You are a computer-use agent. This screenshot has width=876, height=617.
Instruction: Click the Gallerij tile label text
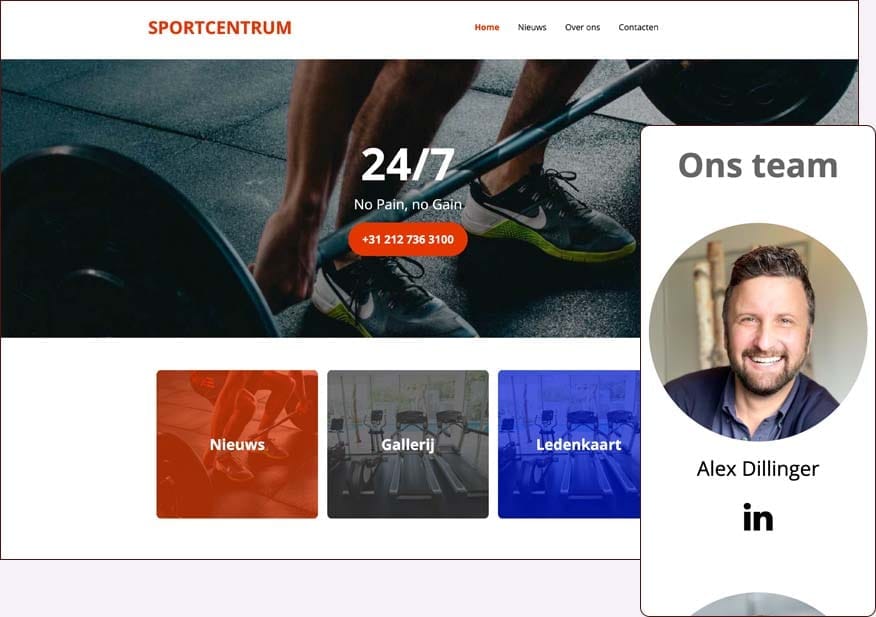click(408, 445)
